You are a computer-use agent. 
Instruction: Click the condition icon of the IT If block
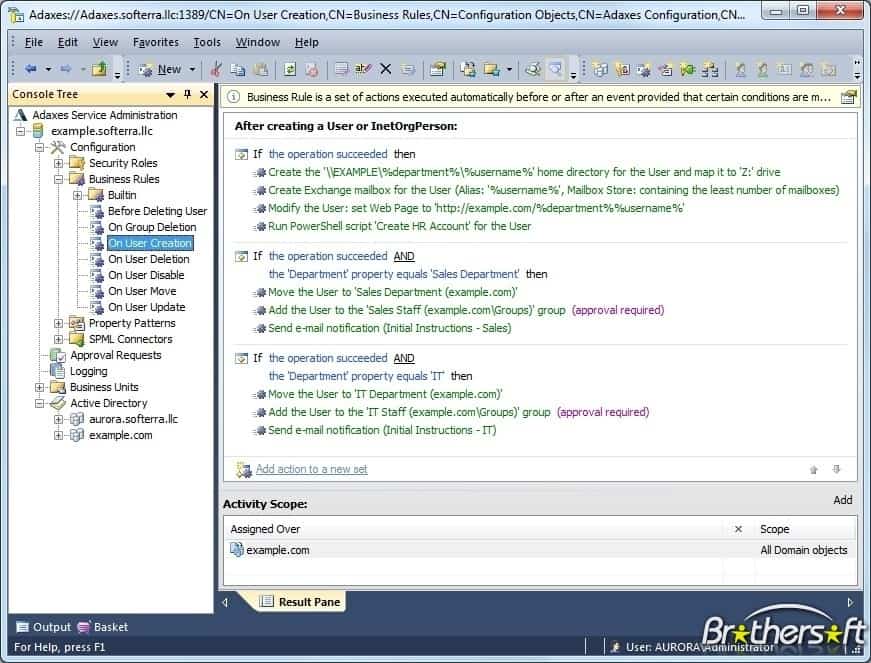pos(242,359)
